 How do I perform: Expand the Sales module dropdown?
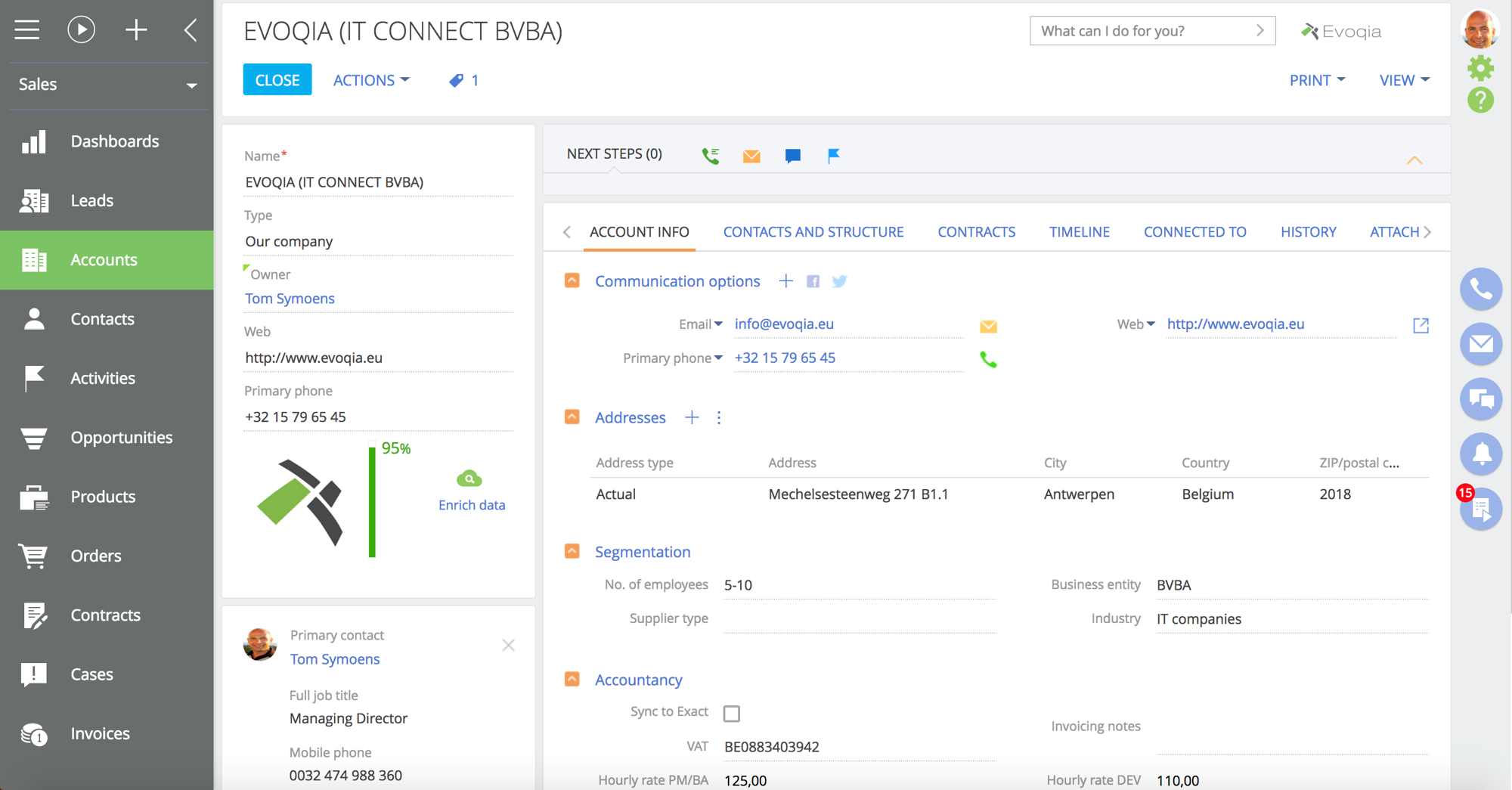(192, 85)
